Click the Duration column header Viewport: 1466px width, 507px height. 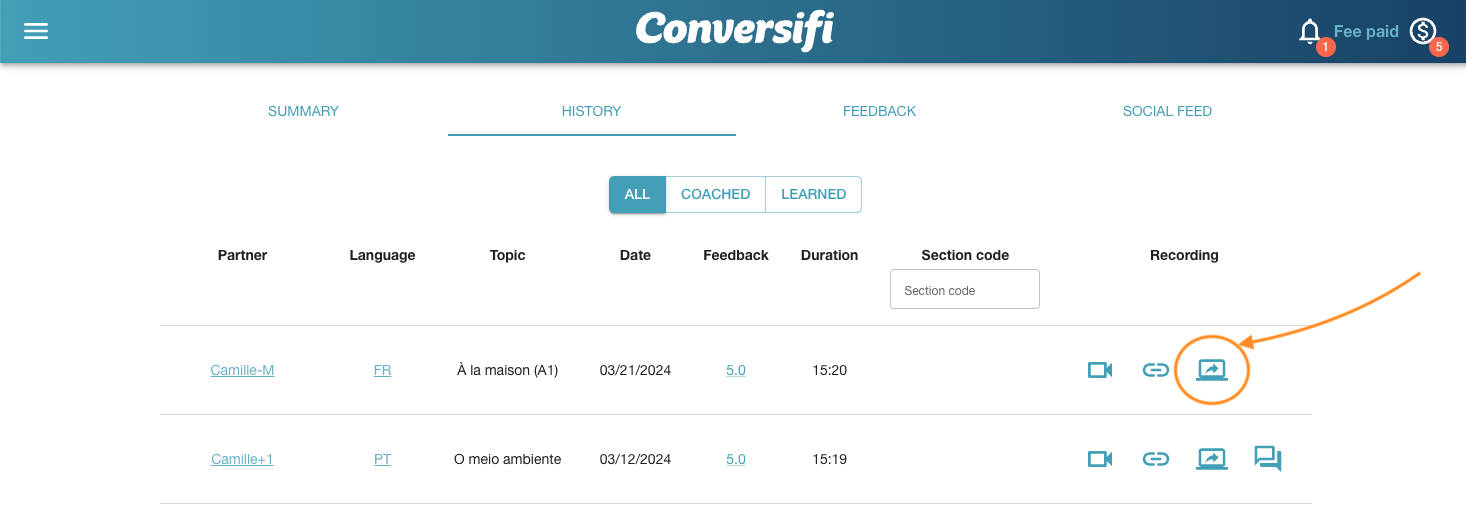[829, 255]
